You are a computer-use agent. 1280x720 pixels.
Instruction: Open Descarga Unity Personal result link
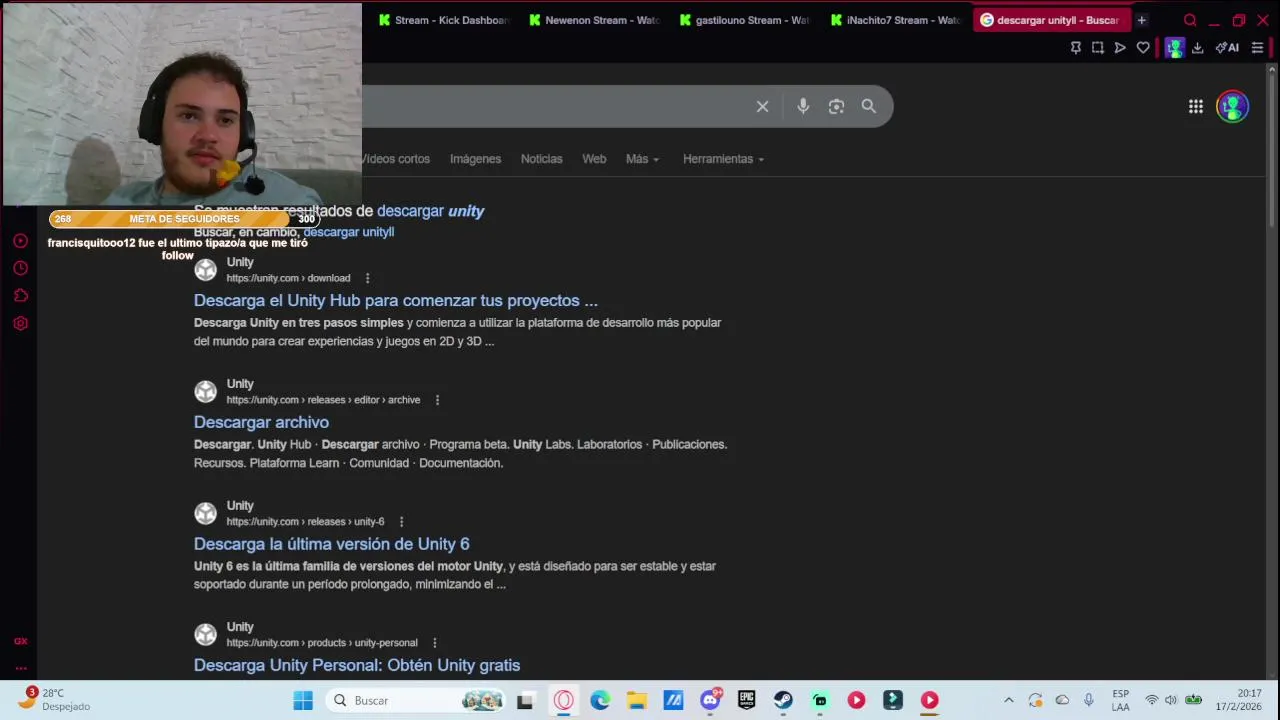357,665
